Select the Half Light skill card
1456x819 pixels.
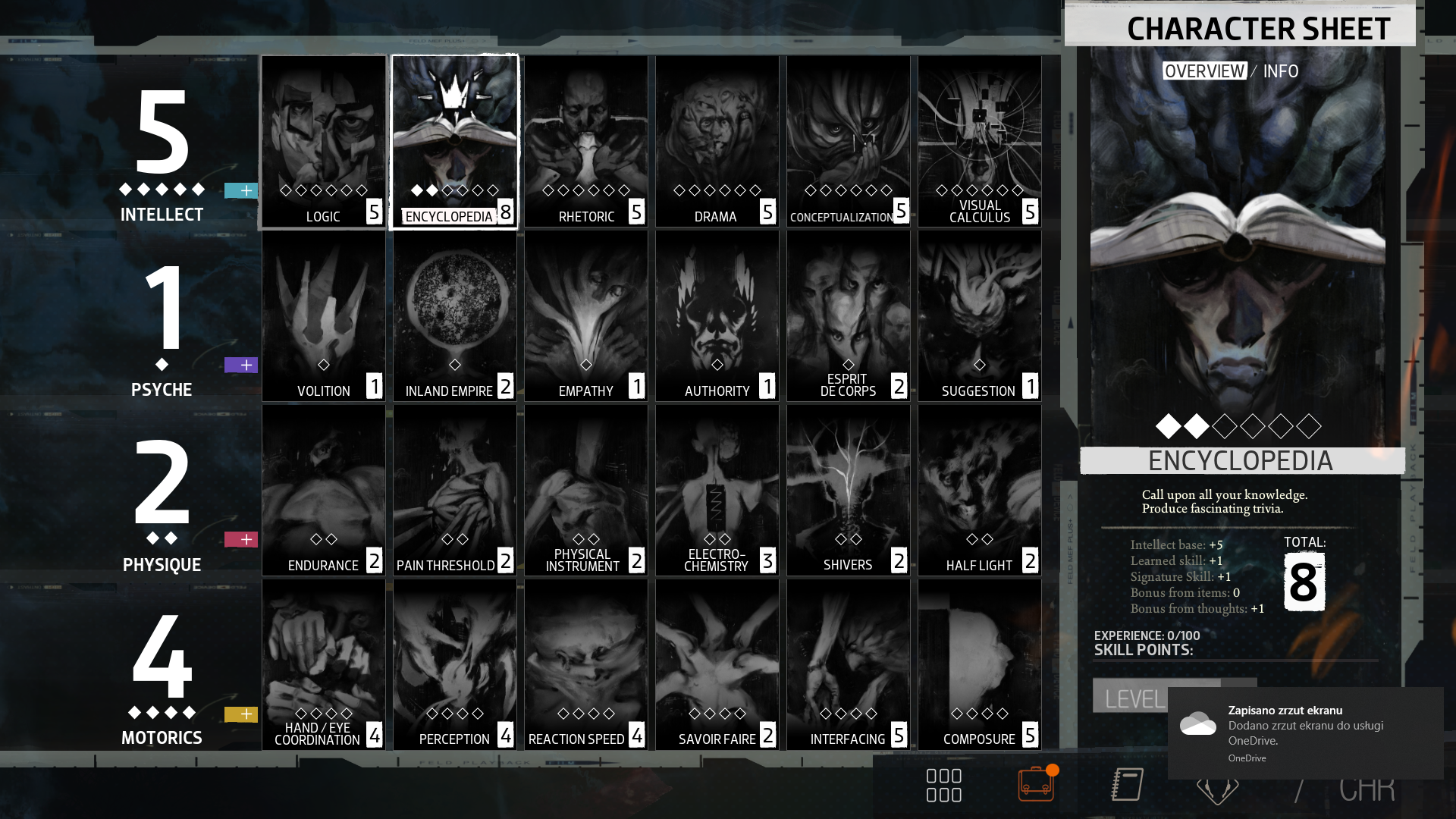980,490
